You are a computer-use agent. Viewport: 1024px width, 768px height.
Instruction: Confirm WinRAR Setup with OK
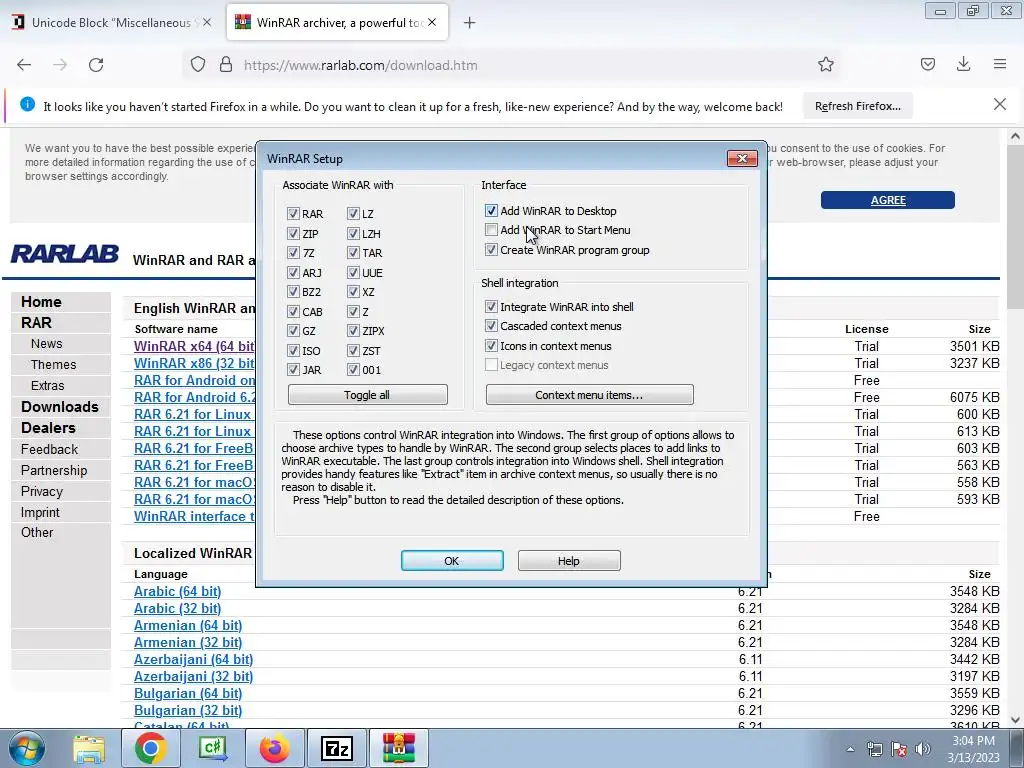(x=452, y=560)
